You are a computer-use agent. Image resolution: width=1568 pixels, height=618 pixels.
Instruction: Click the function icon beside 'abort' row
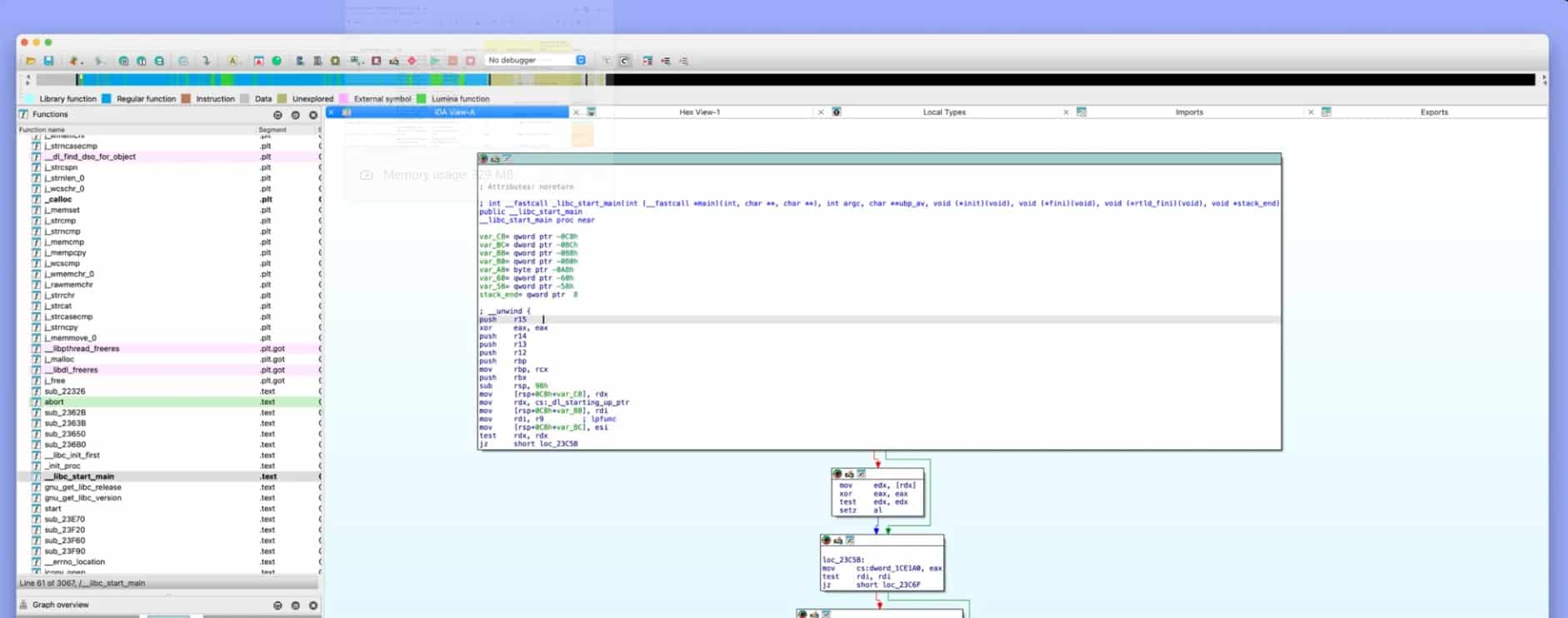click(36, 401)
